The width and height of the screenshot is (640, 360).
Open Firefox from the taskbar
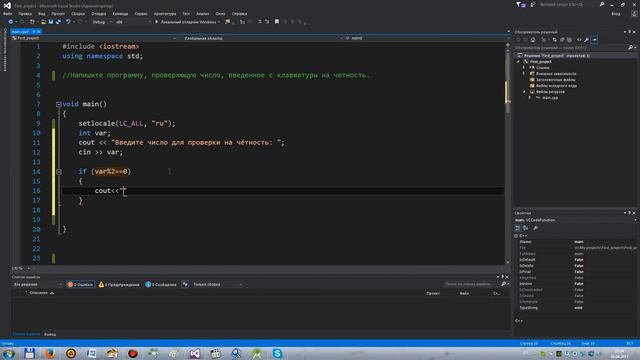pos(50,353)
